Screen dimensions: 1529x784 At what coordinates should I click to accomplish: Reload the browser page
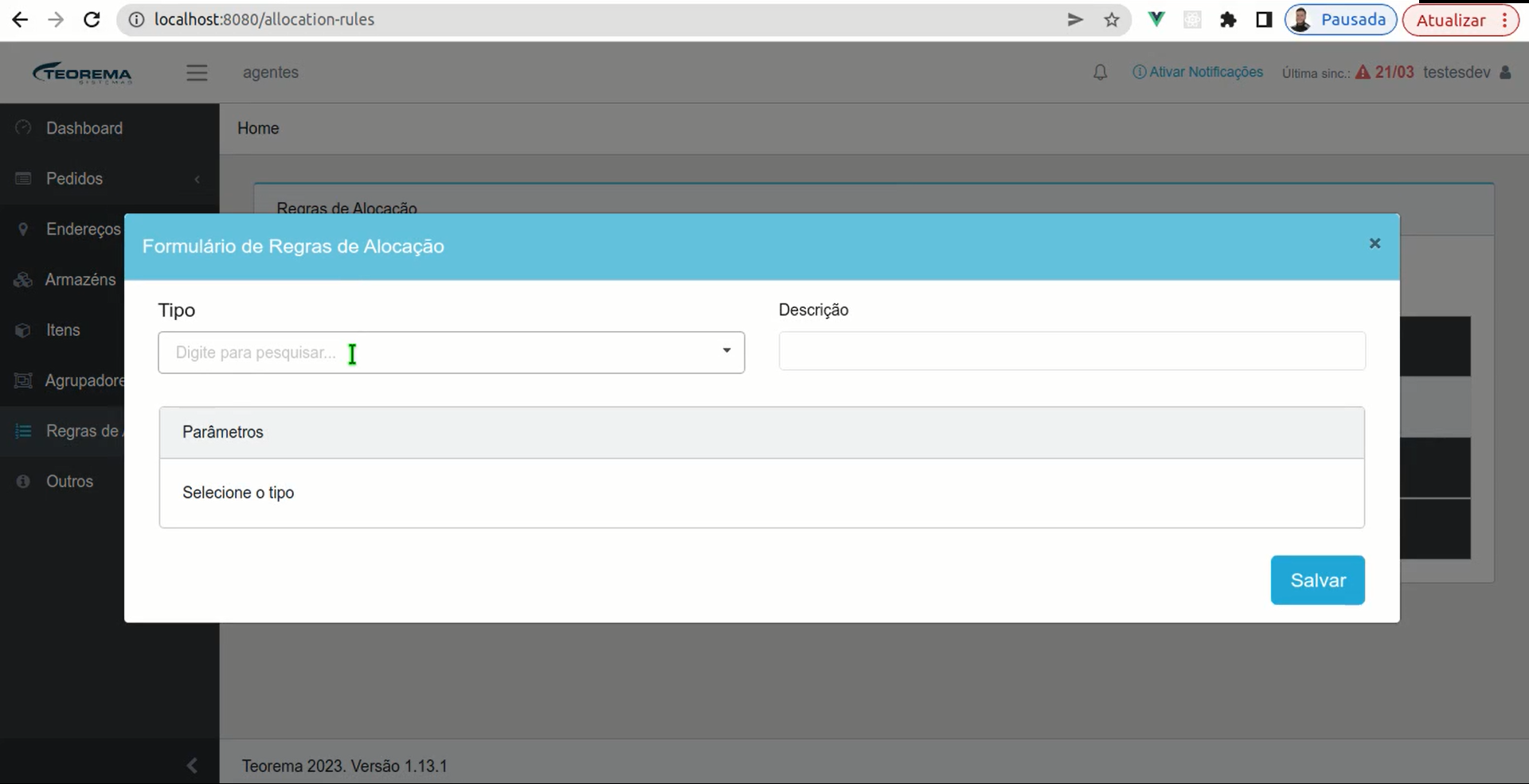tap(92, 20)
